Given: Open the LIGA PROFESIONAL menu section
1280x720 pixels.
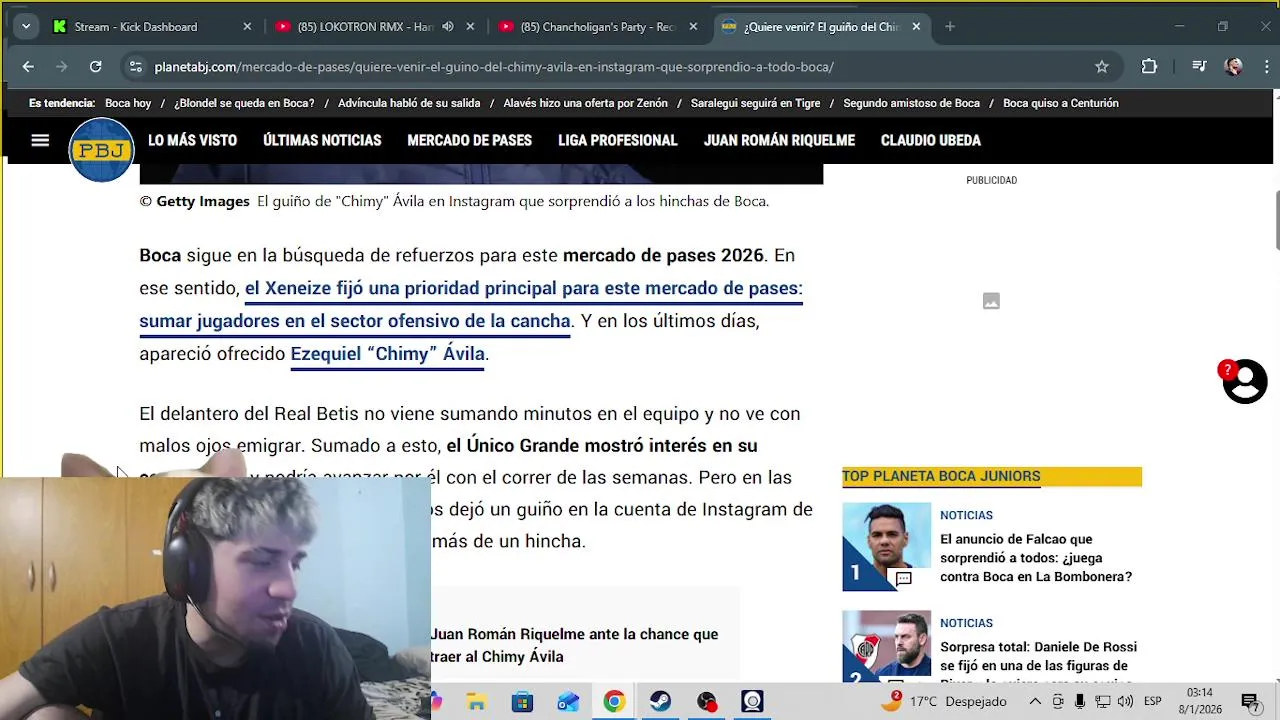Looking at the screenshot, I should coord(617,141).
